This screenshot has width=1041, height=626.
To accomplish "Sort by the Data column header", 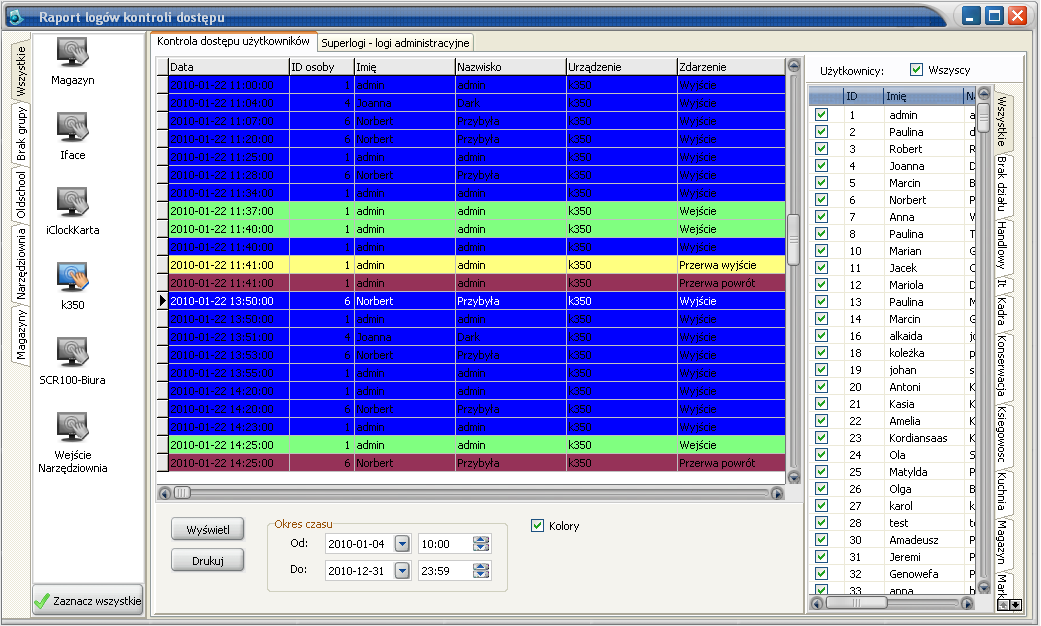I will pos(229,66).
